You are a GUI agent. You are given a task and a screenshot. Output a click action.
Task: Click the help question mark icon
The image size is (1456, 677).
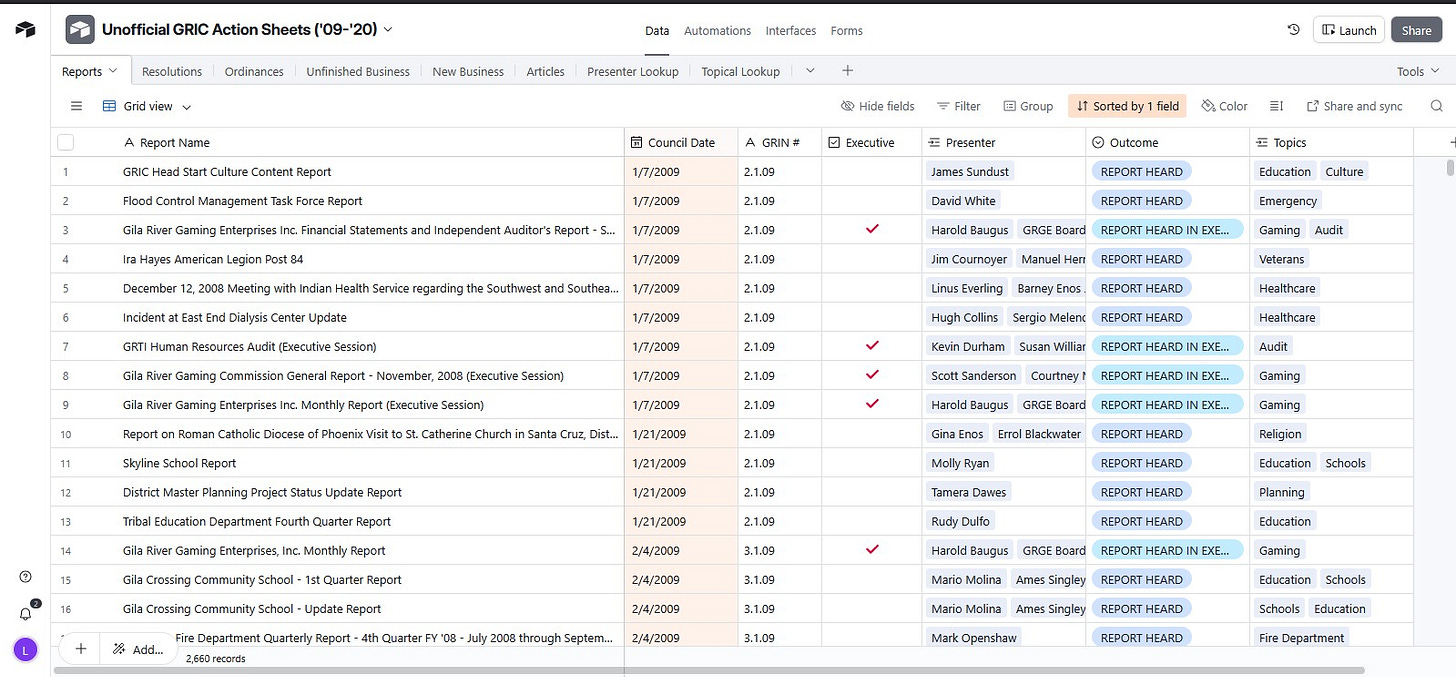(25, 577)
